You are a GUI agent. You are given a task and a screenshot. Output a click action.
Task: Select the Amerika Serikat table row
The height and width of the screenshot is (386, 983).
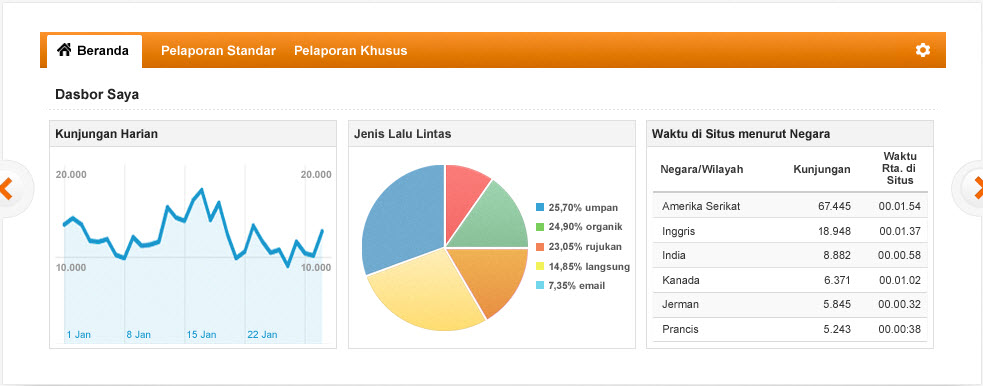[790, 206]
